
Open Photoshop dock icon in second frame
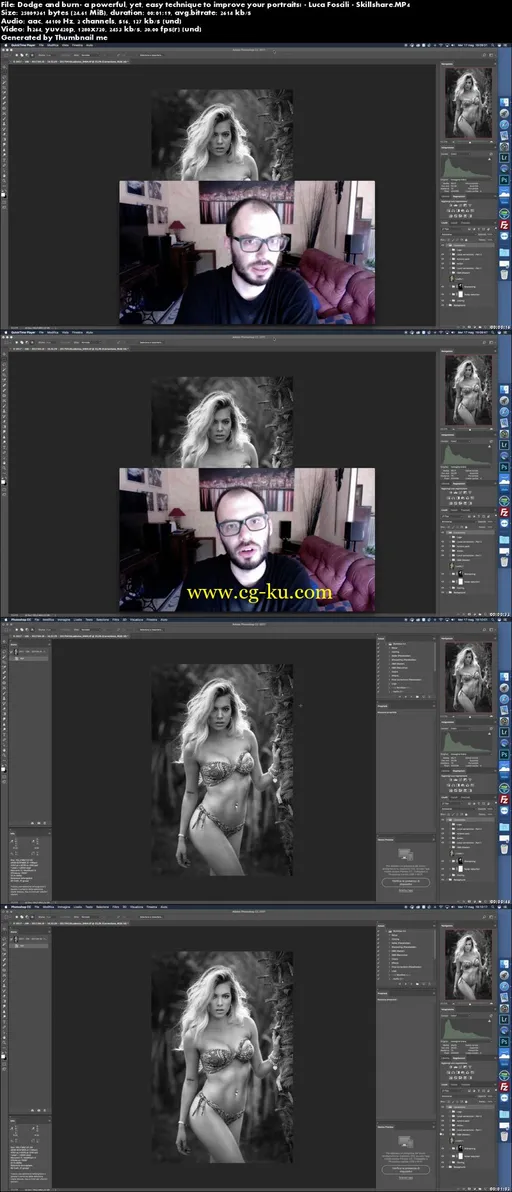[x=504, y=468]
